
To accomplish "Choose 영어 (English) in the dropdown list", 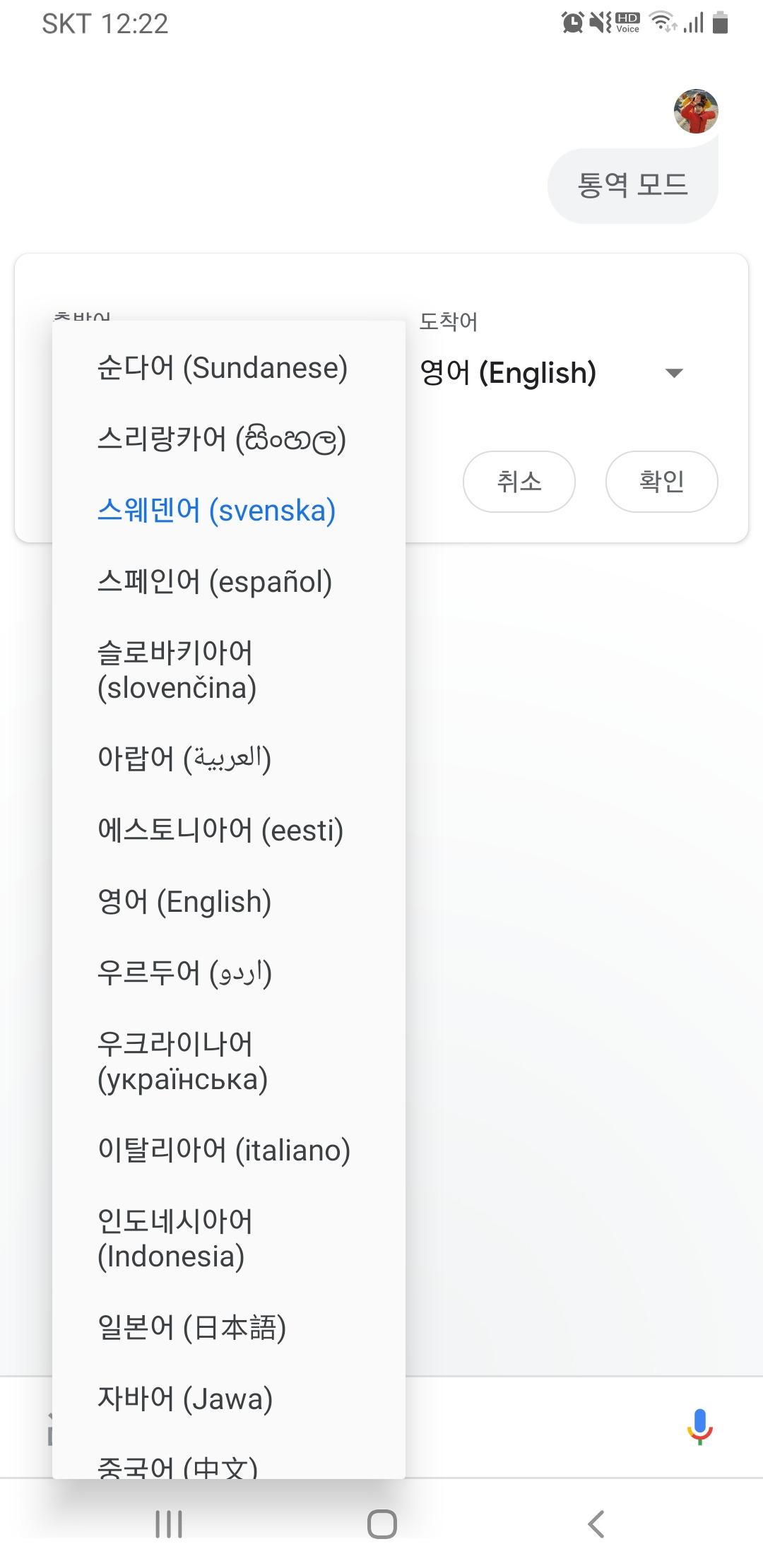I will pyautogui.click(x=229, y=901).
